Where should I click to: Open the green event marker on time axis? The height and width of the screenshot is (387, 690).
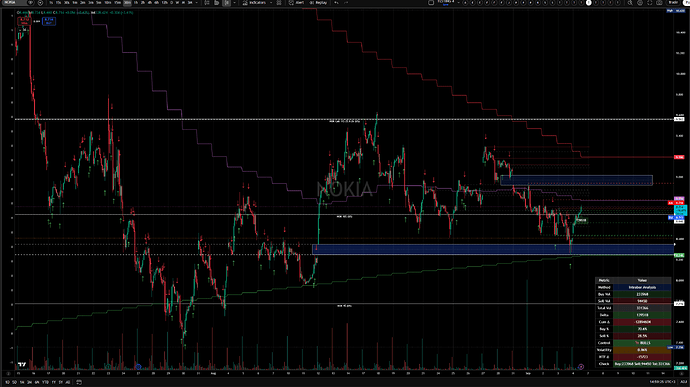pyautogui.click(x=108, y=367)
